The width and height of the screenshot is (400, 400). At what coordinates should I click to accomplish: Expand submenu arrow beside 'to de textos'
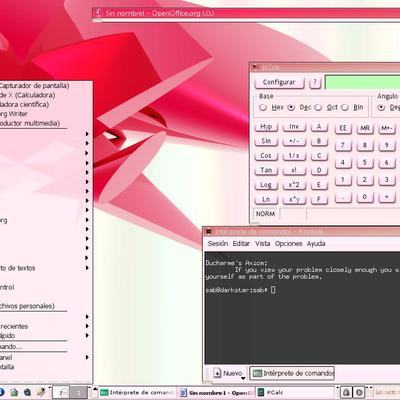tap(87, 268)
